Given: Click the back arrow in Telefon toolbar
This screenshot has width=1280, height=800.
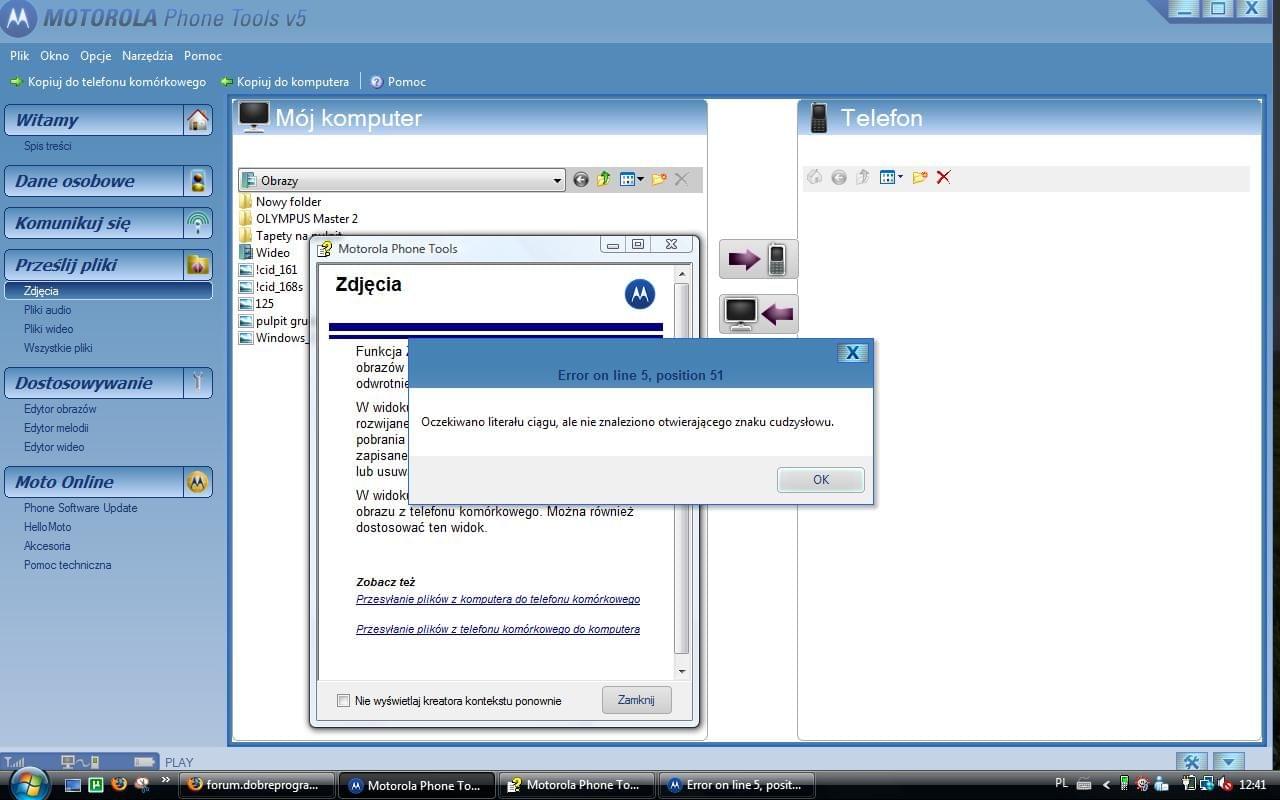Looking at the screenshot, I should pyautogui.click(x=839, y=178).
